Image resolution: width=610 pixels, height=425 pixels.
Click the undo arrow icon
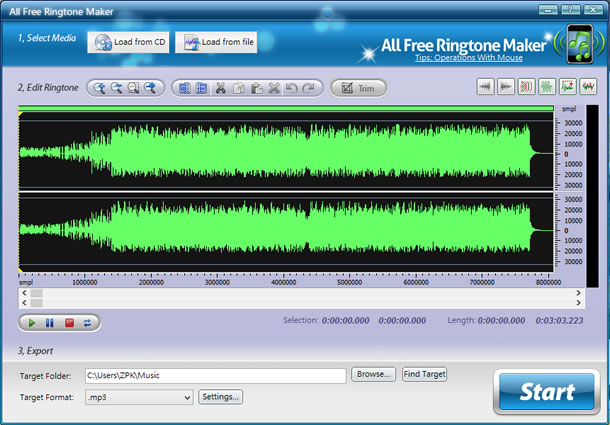291,88
